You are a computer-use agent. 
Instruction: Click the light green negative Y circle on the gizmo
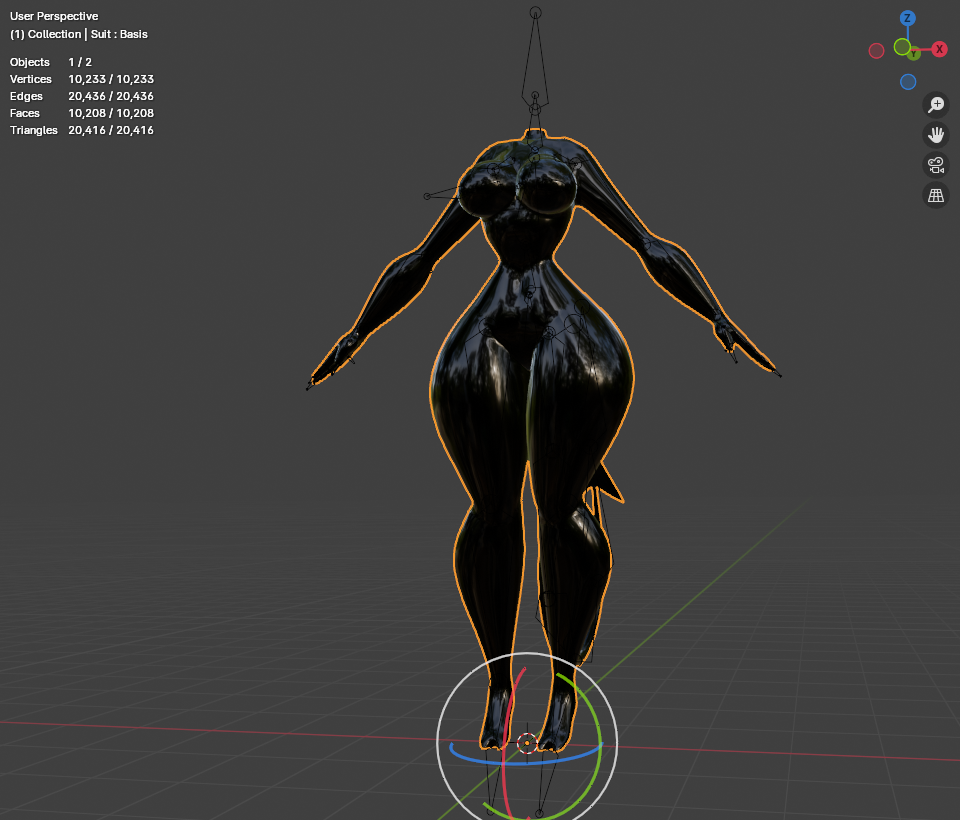901,47
